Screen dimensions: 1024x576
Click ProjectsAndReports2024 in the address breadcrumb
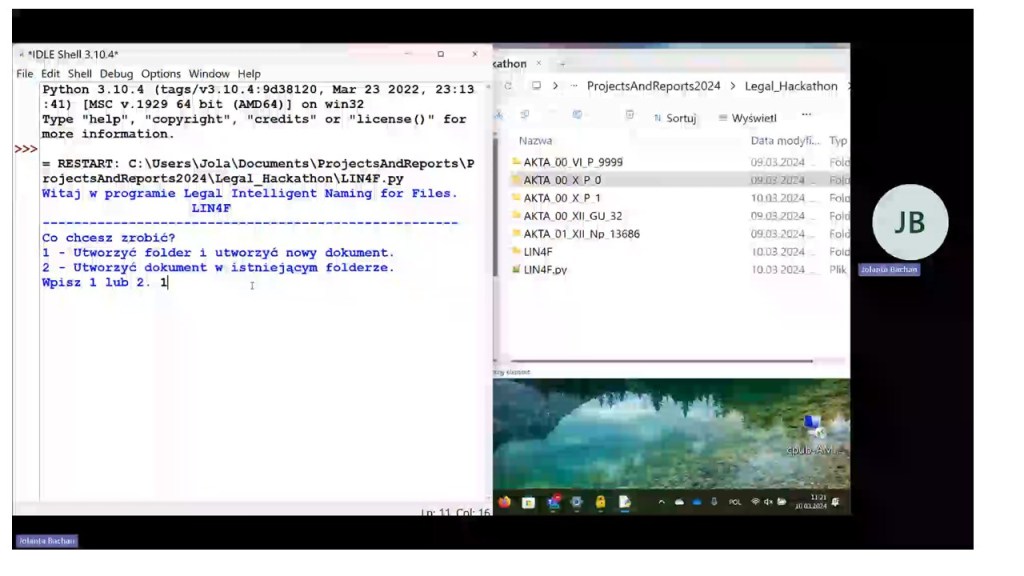tap(653, 86)
